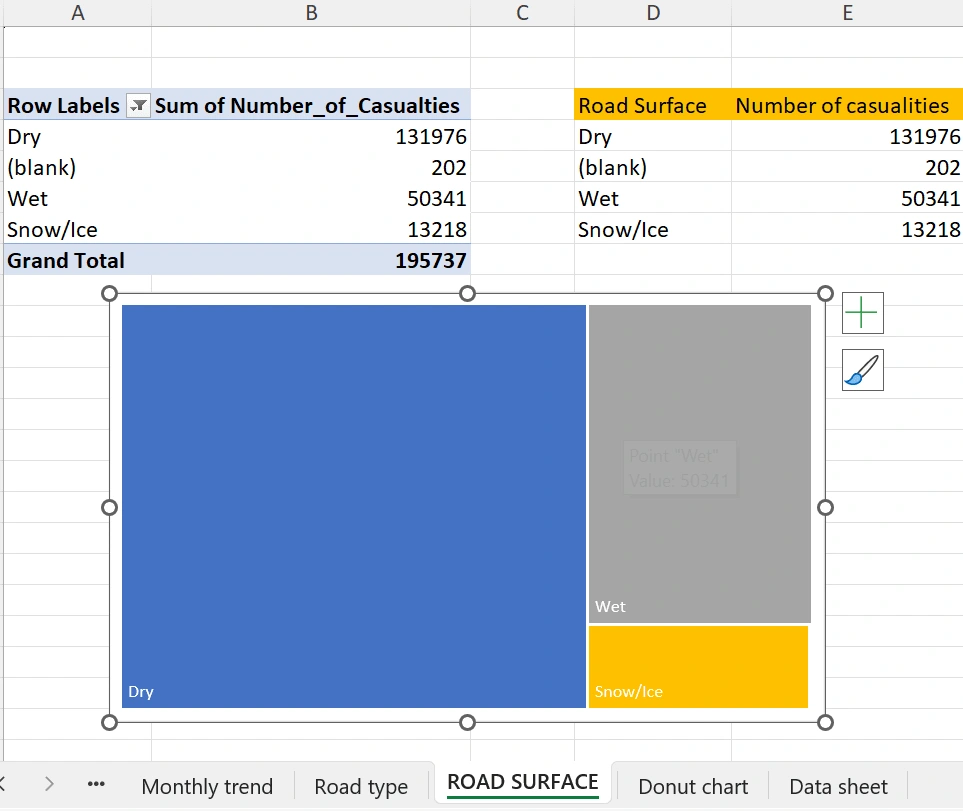Select value 13218 in column B

point(311,229)
